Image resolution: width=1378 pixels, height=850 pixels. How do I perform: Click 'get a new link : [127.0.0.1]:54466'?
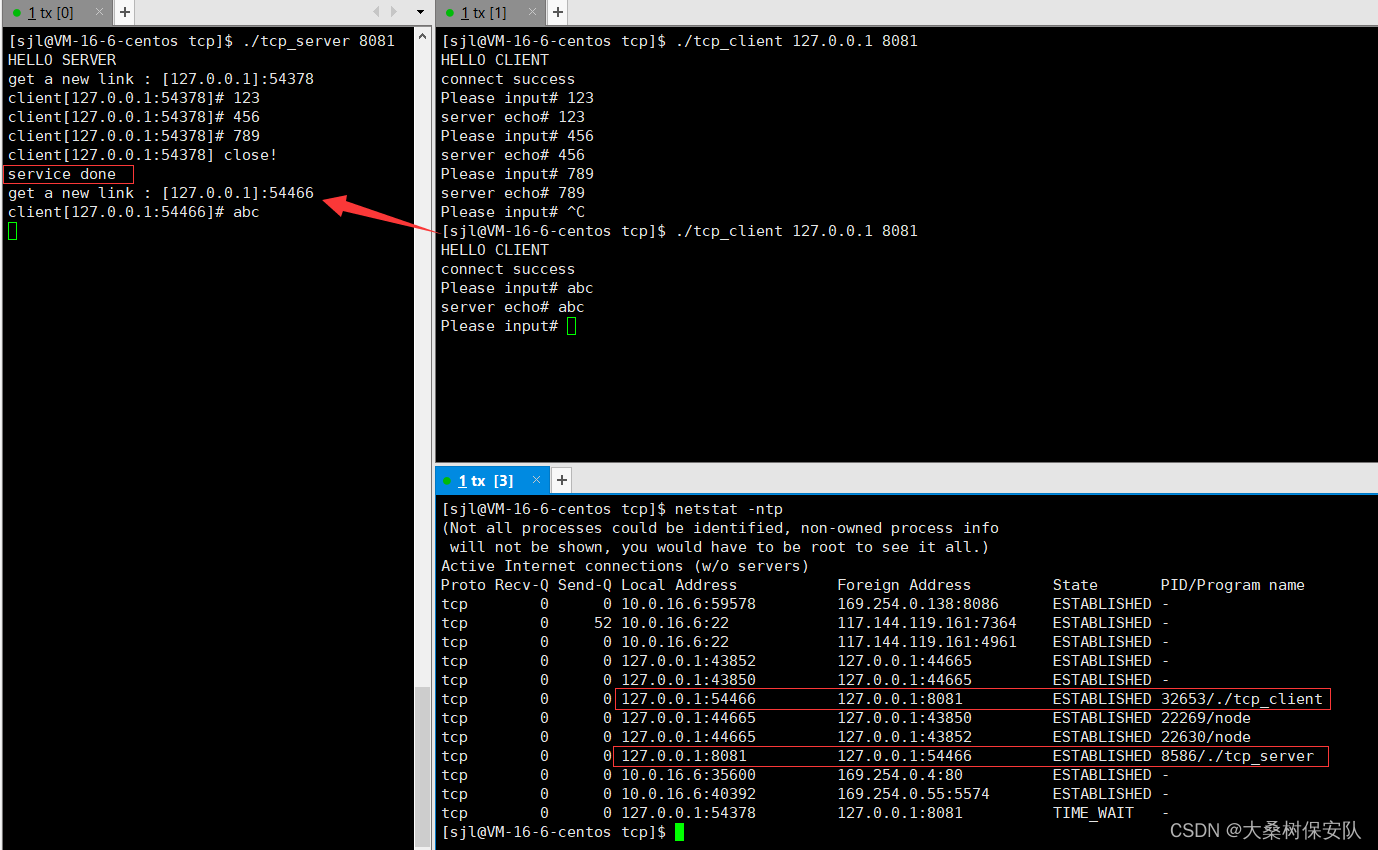(x=161, y=193)
